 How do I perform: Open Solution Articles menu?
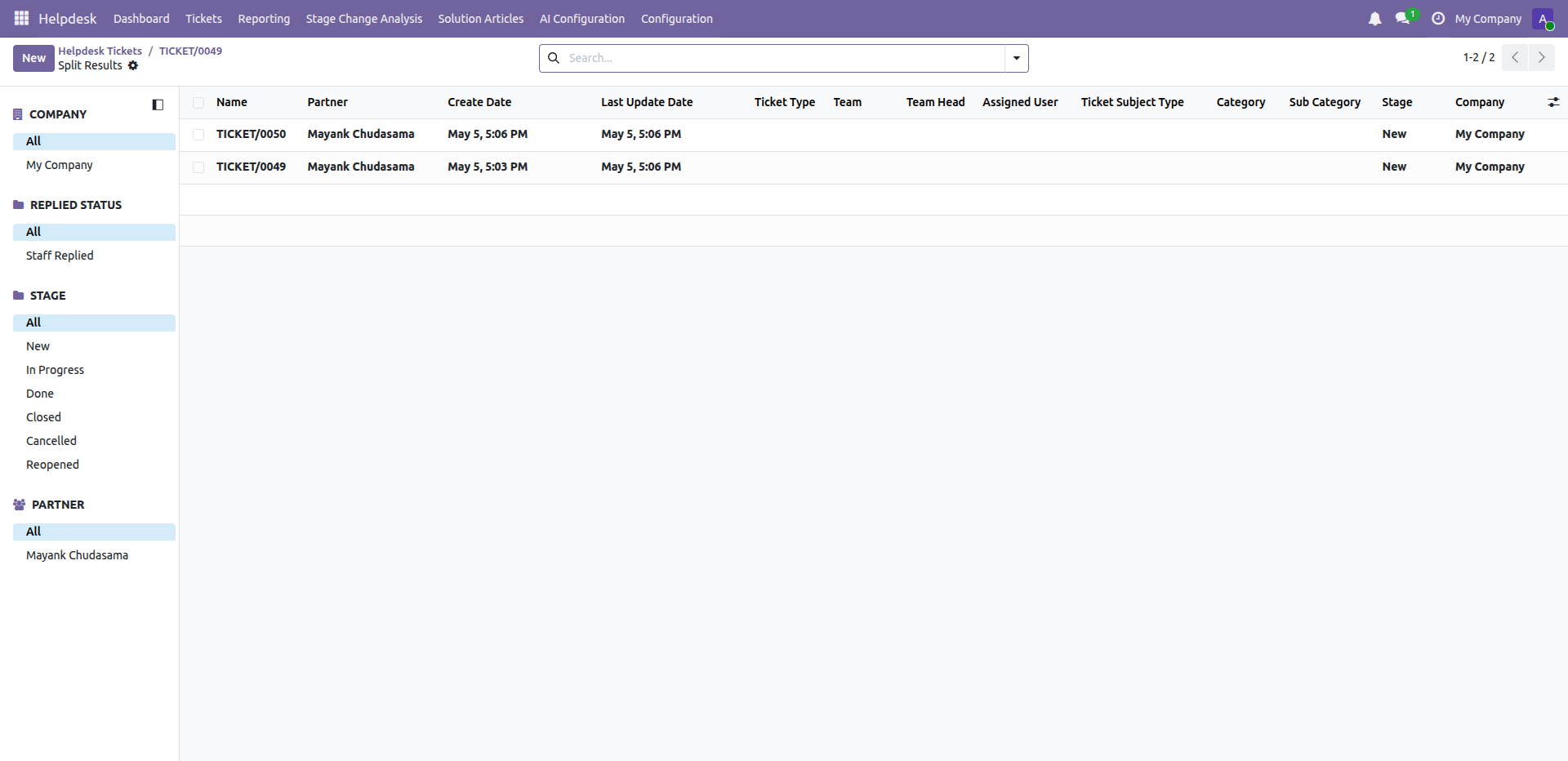481,19
